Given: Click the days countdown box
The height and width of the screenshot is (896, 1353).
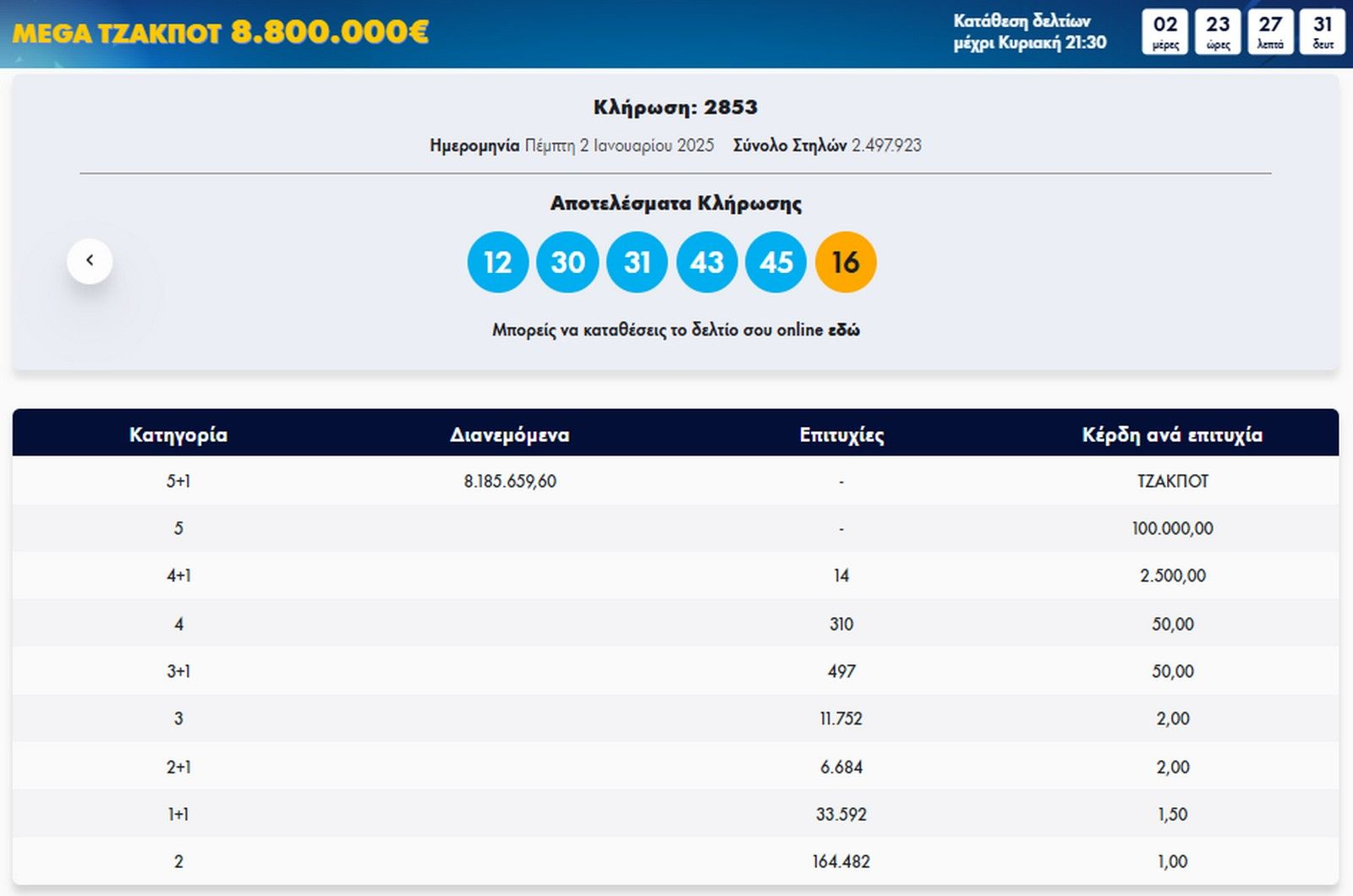Looking at the screenshot, I should pos(1165,32).
